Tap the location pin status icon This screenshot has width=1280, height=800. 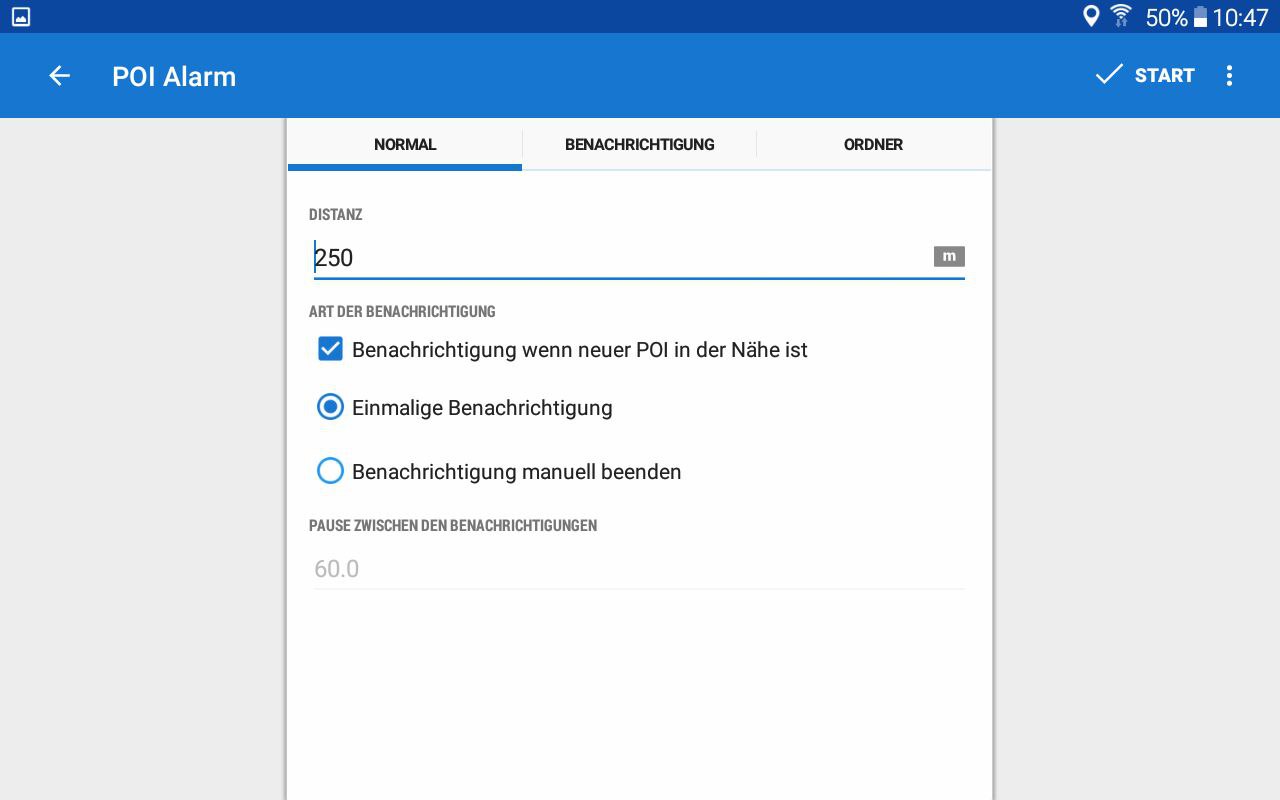(x=1091, y=16)
